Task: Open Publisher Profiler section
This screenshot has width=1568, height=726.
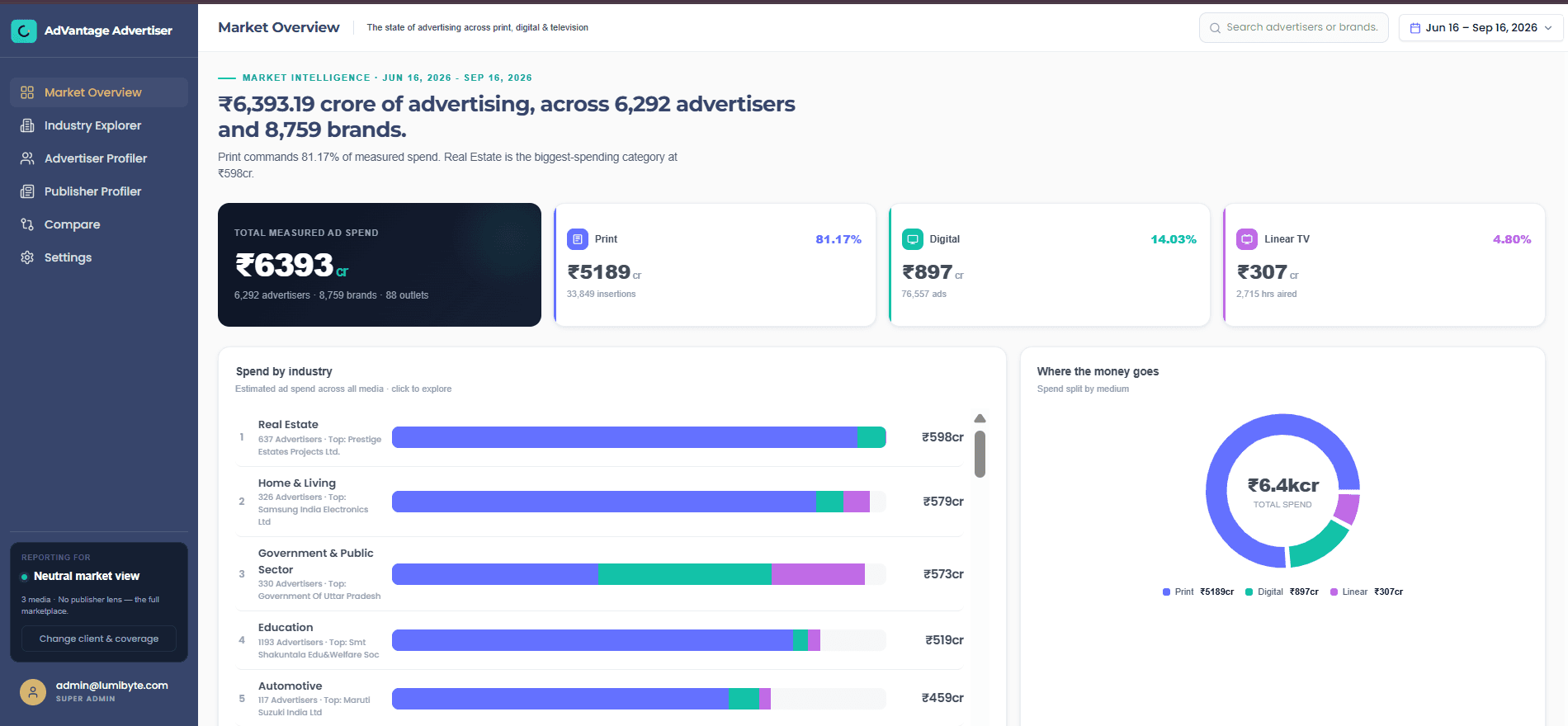Action: tap(99, 191)
